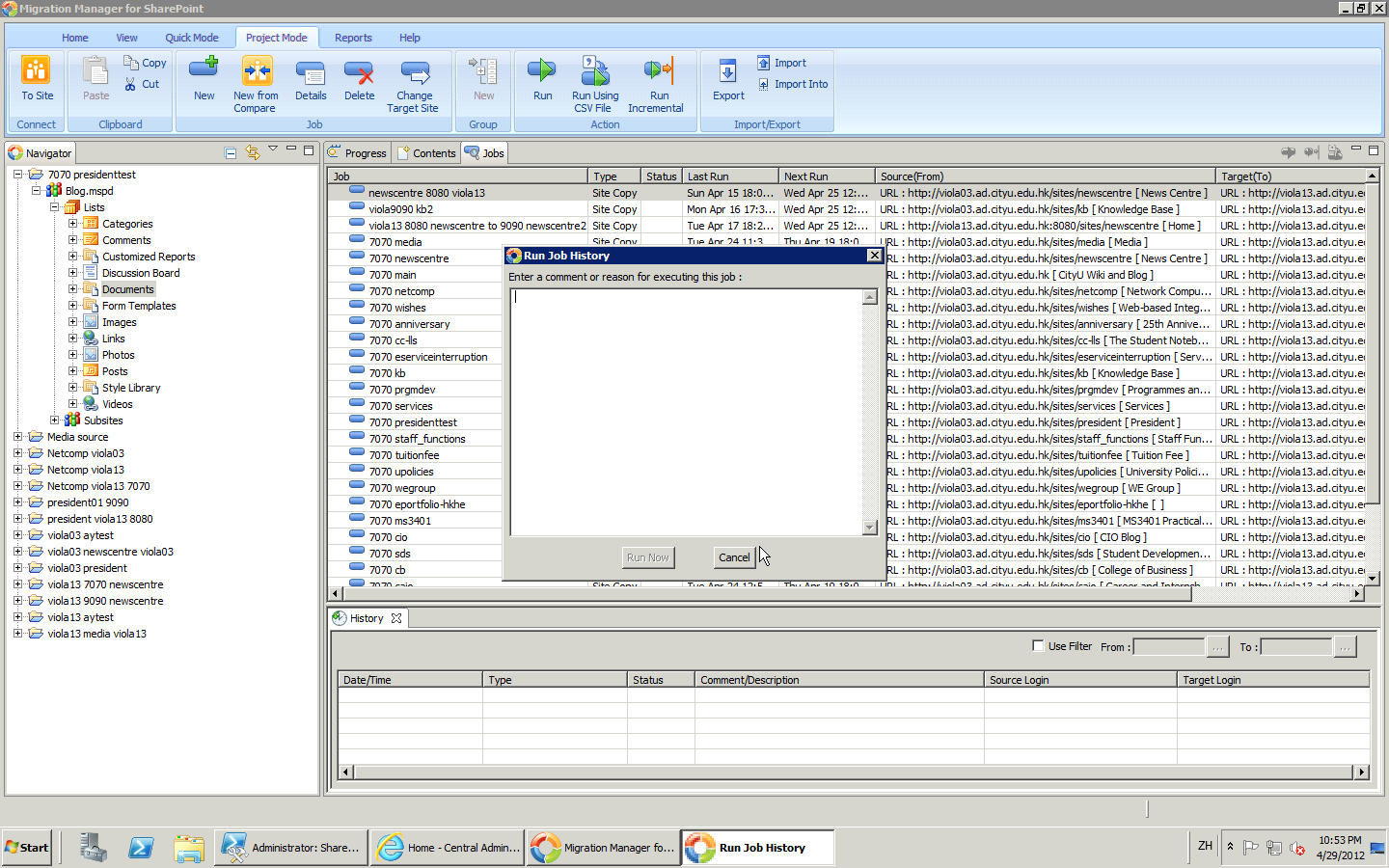Select the Photos list icon
This screenshot has height=868, width=1389.
(x=91, y=355)
